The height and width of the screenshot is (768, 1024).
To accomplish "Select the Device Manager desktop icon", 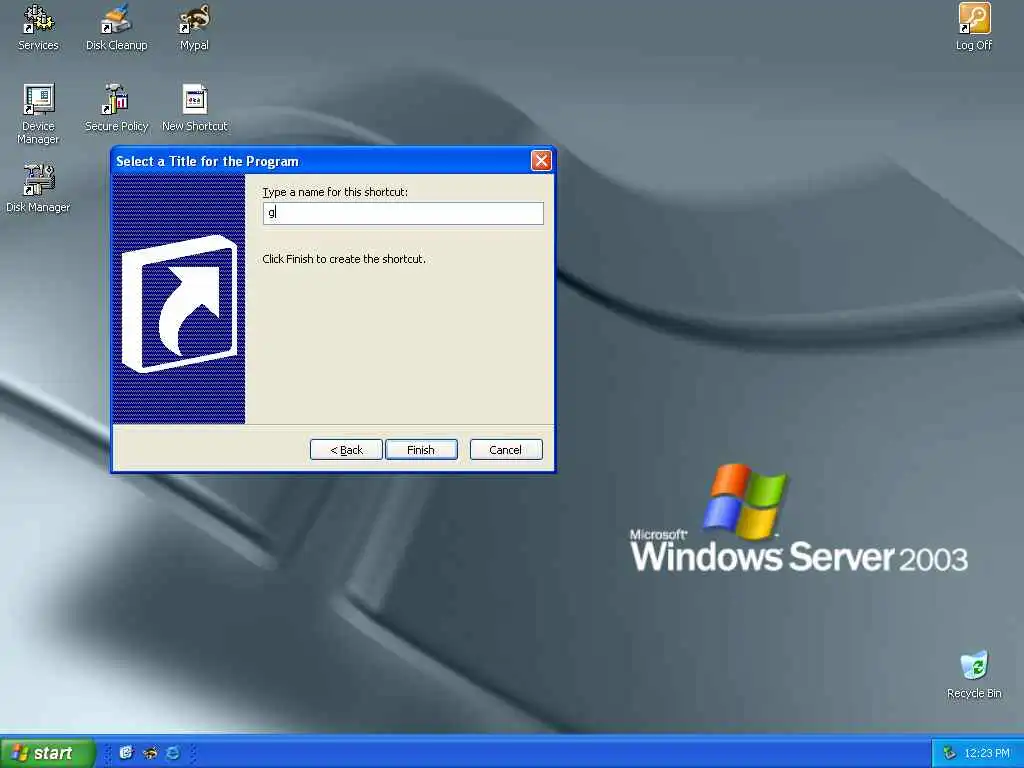I will coord(38,114).
